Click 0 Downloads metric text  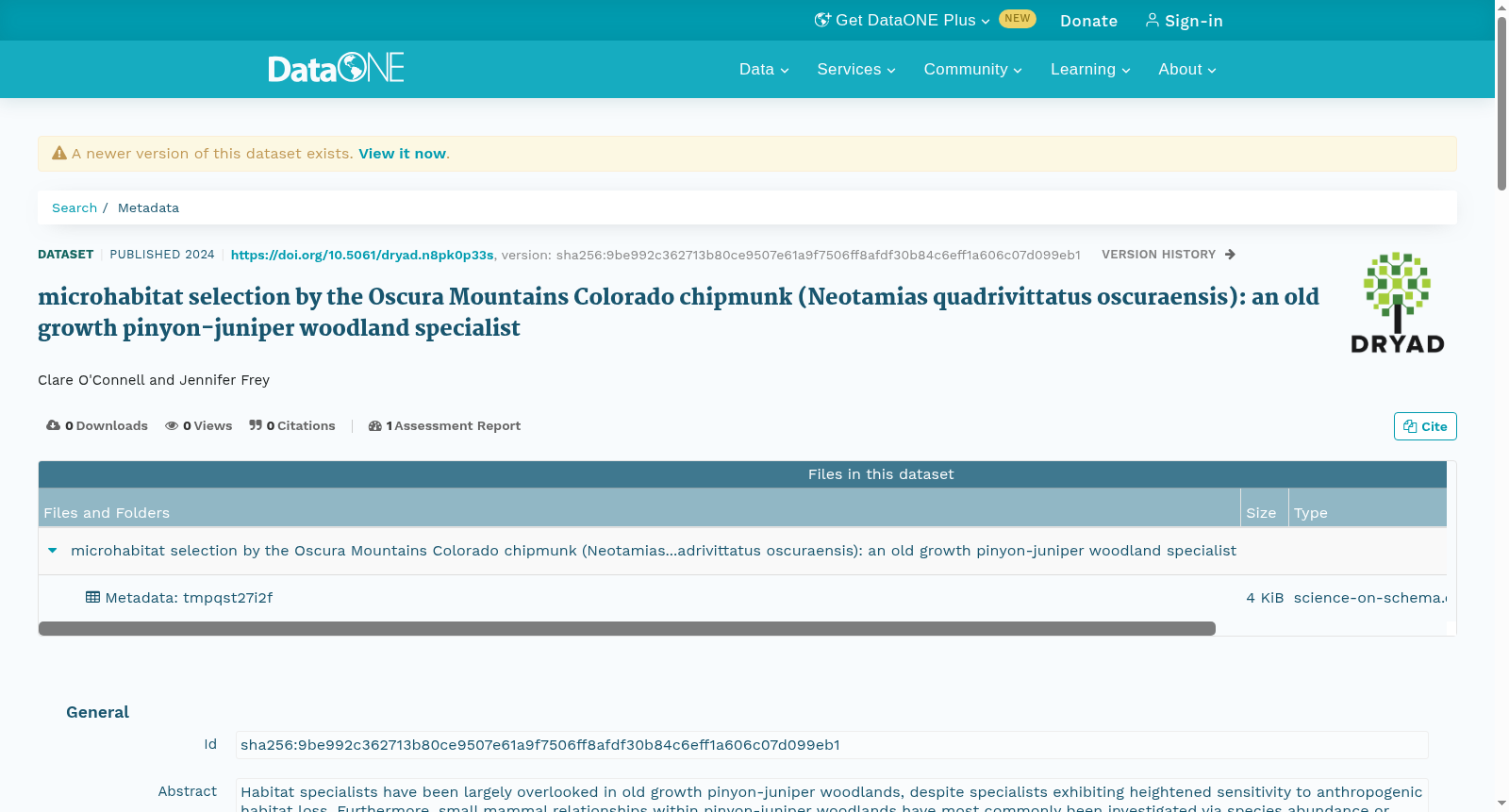coord(107,426)
